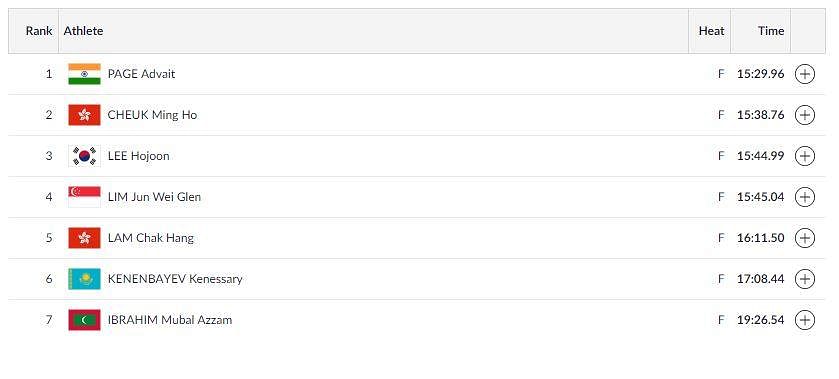This screenshot has height=379, width=839.
Task: Click the India flag icon
Action: click(x=85, y=74)
